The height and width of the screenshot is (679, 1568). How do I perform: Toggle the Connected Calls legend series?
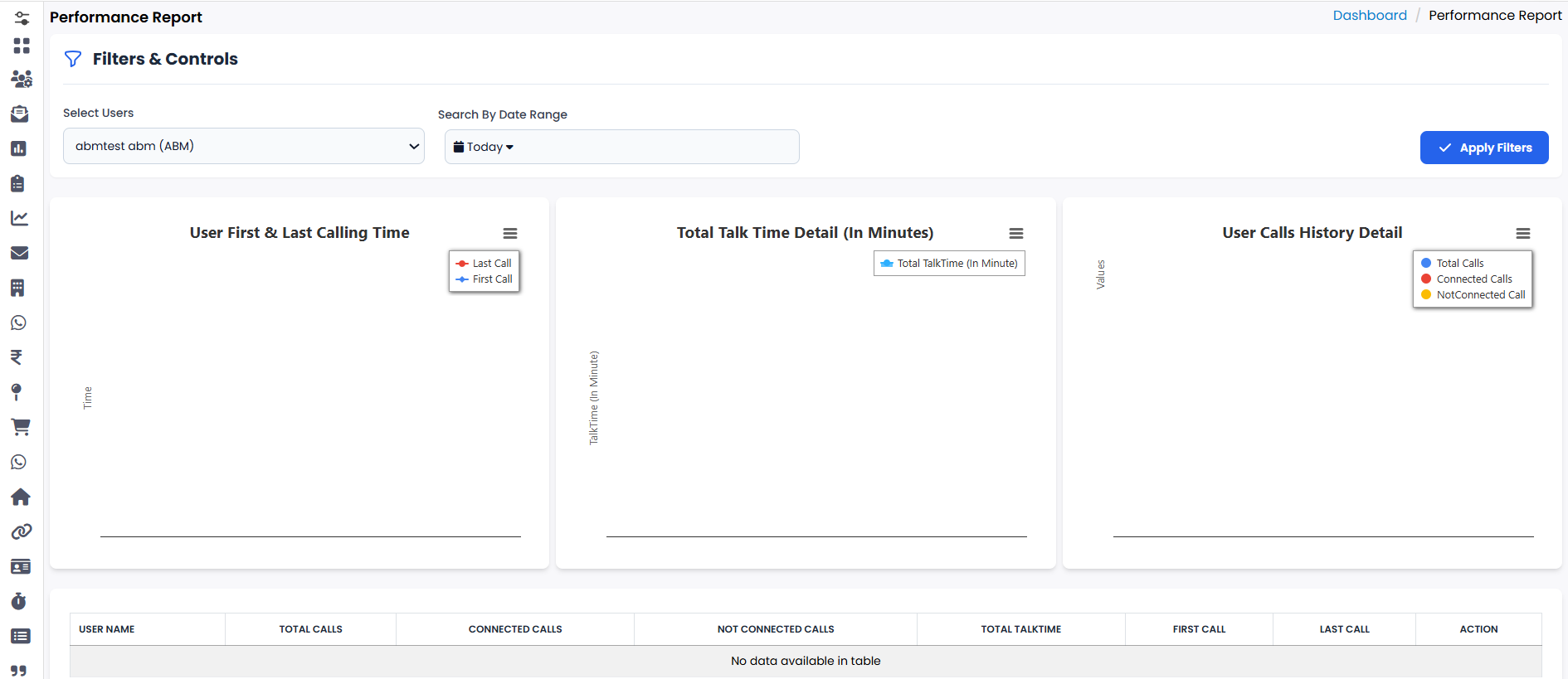click(1473, 279)
